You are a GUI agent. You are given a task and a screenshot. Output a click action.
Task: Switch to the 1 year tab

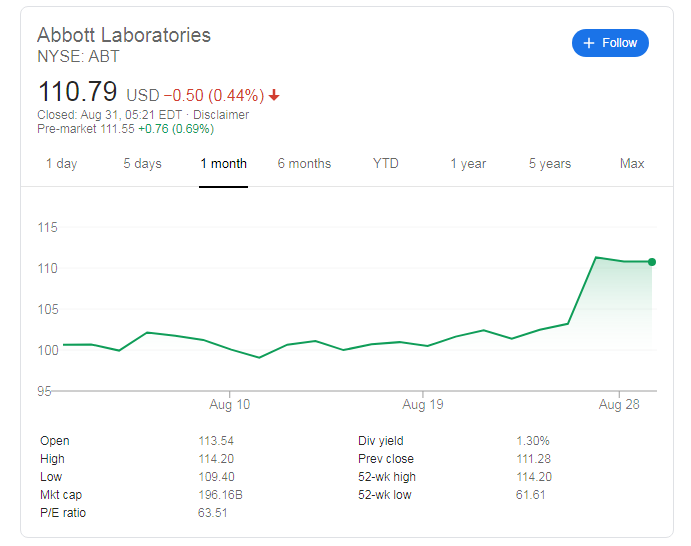coord(468,163)
